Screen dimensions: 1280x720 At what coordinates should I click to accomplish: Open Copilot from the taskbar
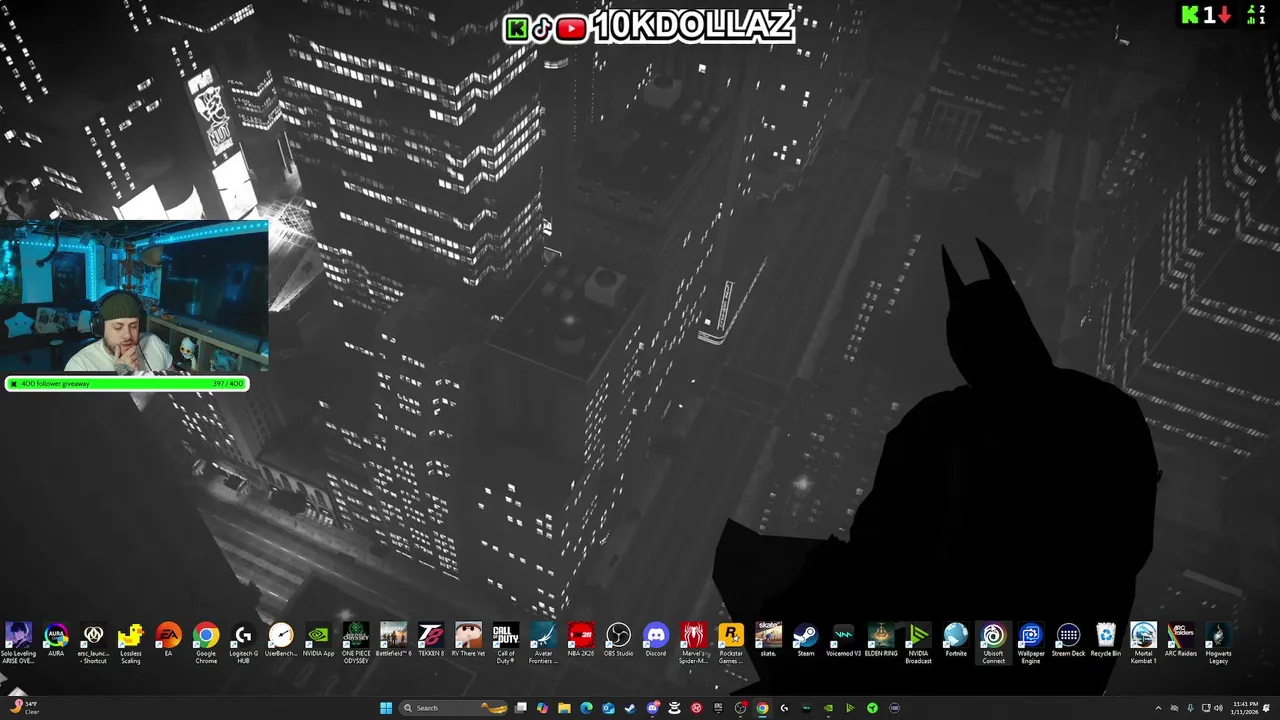(x=542, y=708)
